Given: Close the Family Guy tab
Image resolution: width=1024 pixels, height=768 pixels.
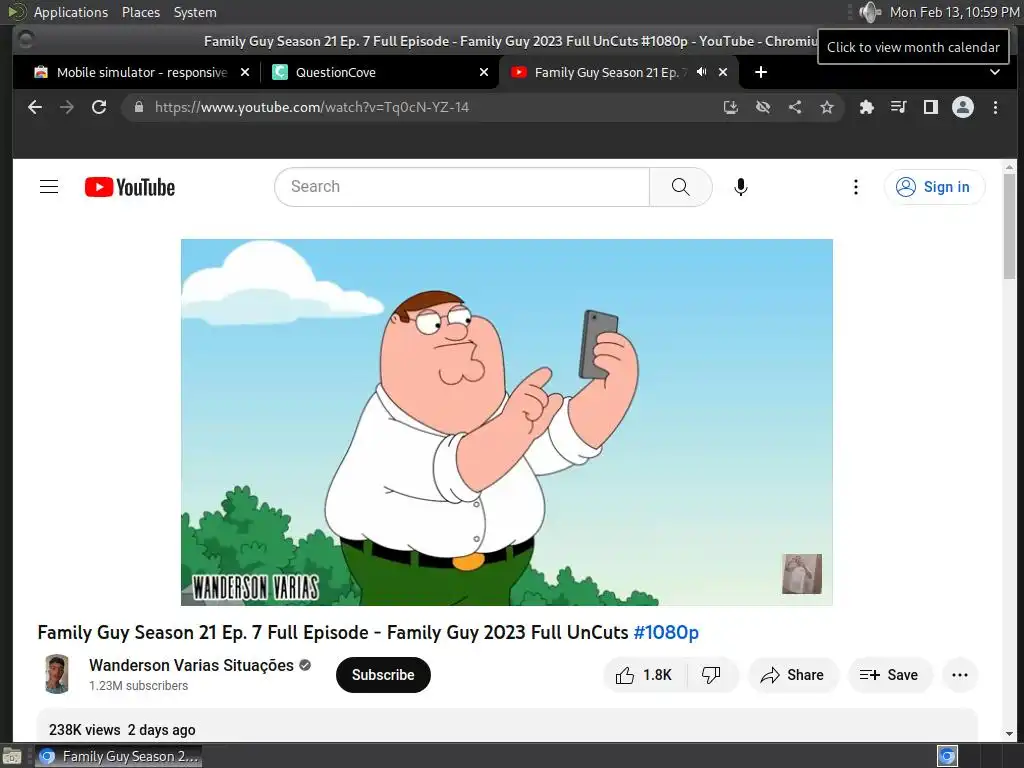Looking at the screenshot, I should (x=723, y=72).
